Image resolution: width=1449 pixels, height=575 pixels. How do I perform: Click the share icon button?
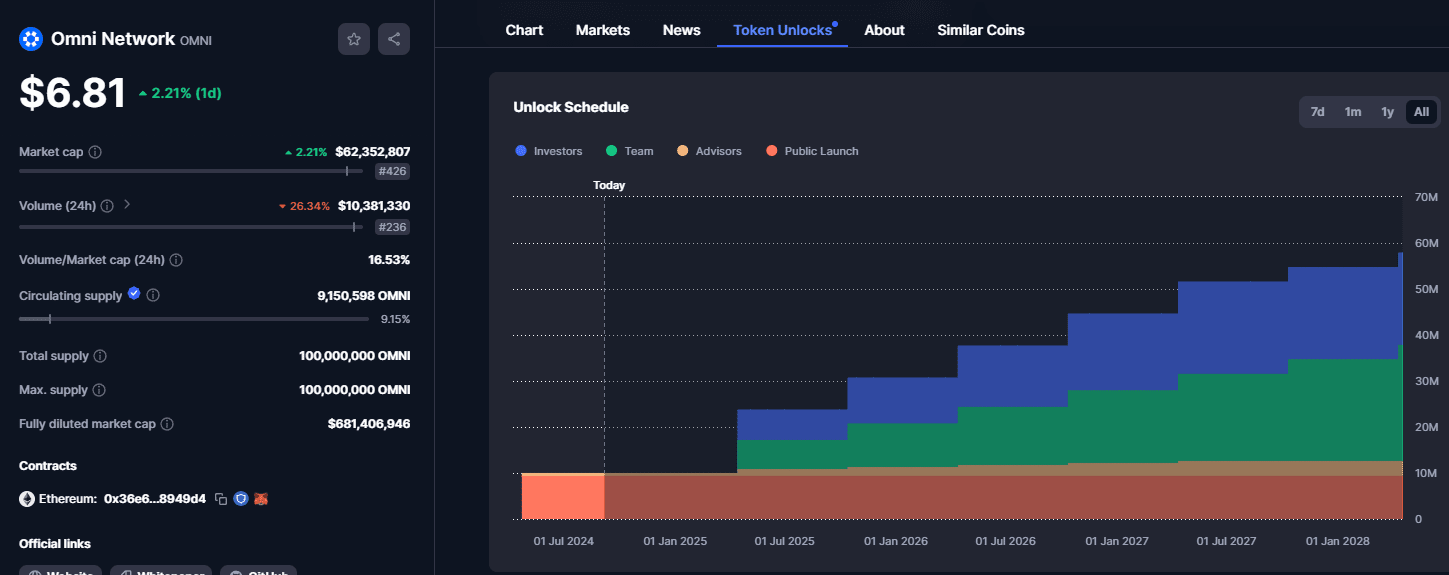point(394,39)
